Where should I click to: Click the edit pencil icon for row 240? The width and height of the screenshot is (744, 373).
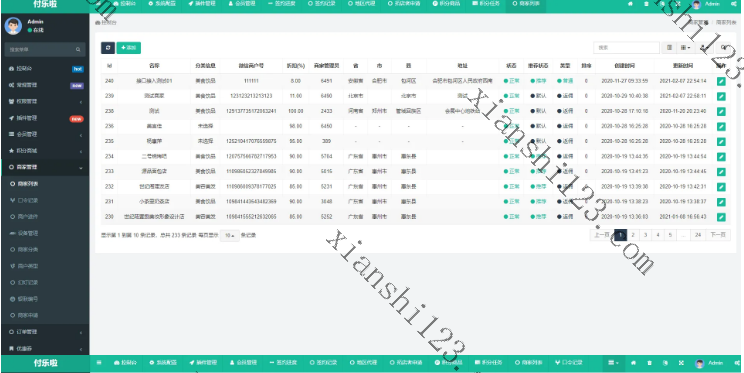pos(721,81)
